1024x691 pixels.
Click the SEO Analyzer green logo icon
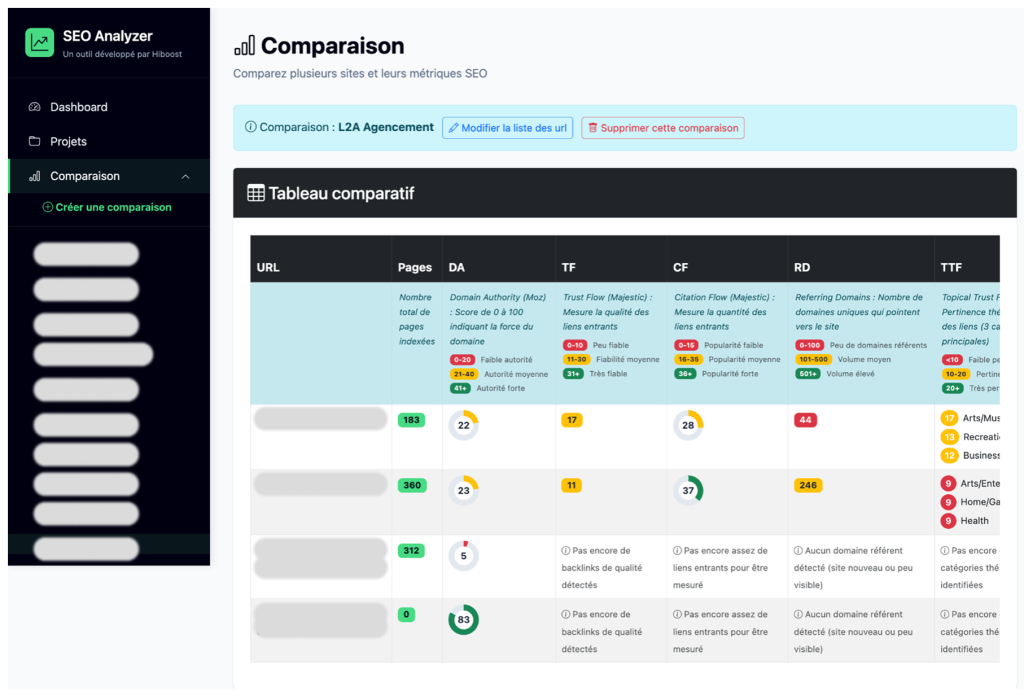tap(40, 42)
